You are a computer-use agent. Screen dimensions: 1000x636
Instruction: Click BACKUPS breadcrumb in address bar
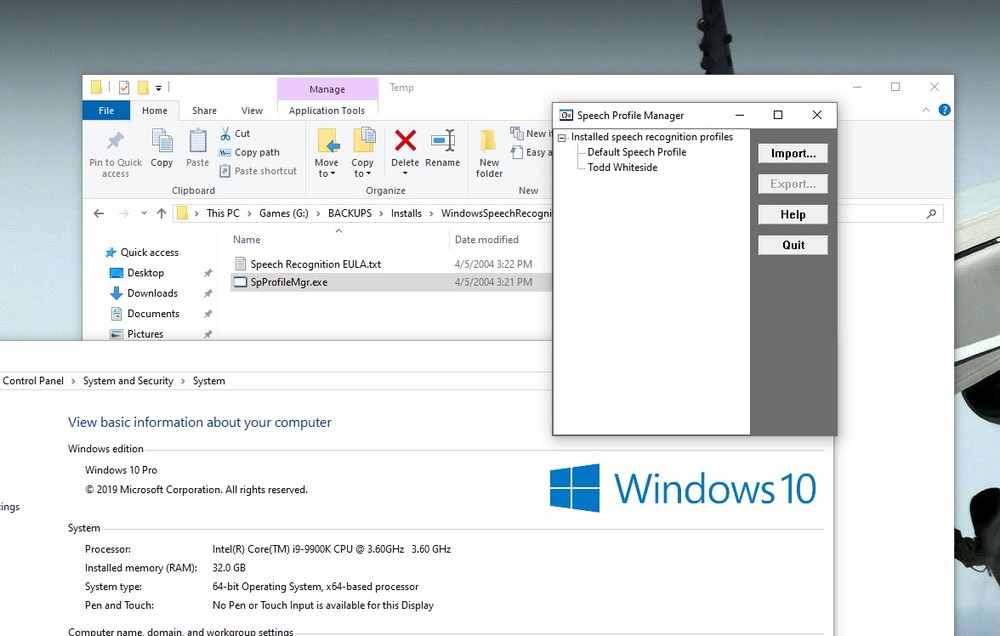point(349,213)
